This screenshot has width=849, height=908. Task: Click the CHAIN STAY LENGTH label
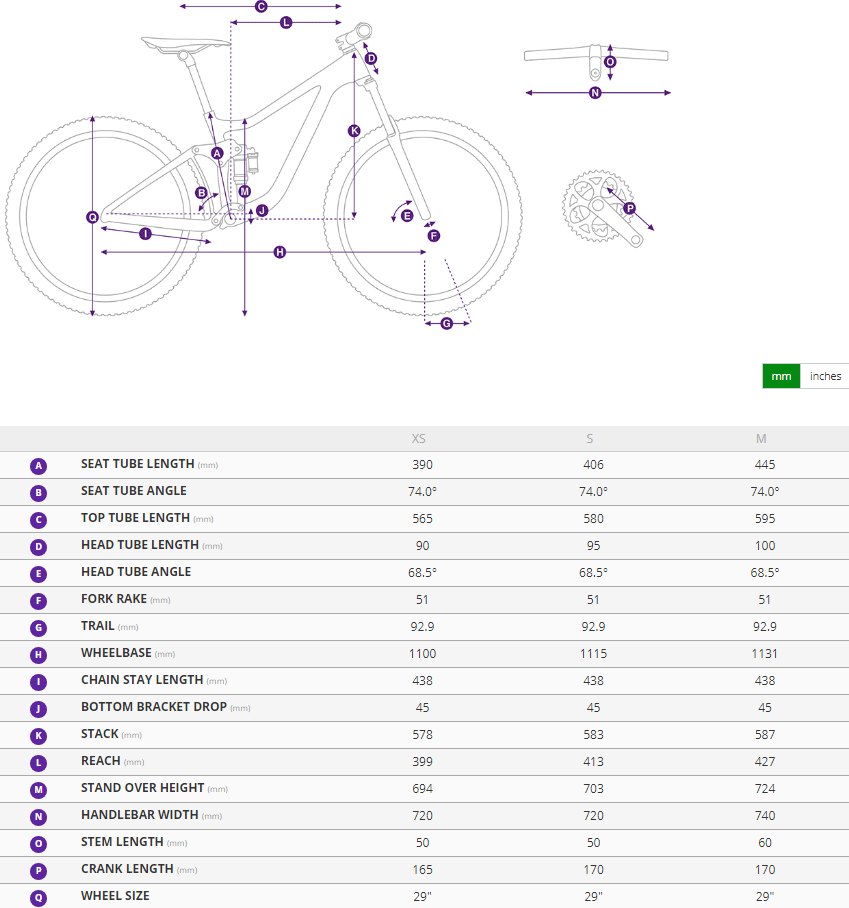pos(142,680)
